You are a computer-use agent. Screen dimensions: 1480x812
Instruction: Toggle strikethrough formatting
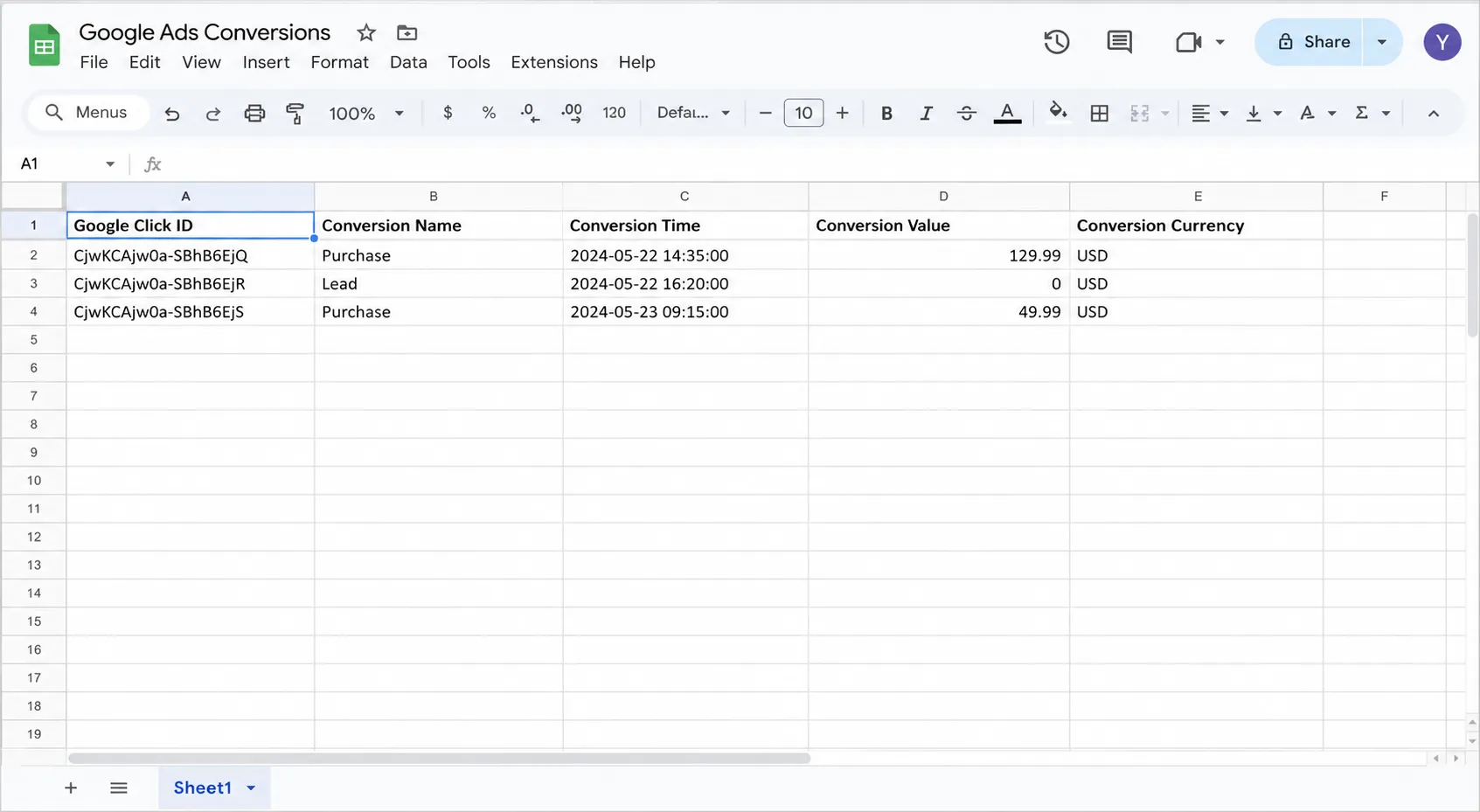(966, 113)
